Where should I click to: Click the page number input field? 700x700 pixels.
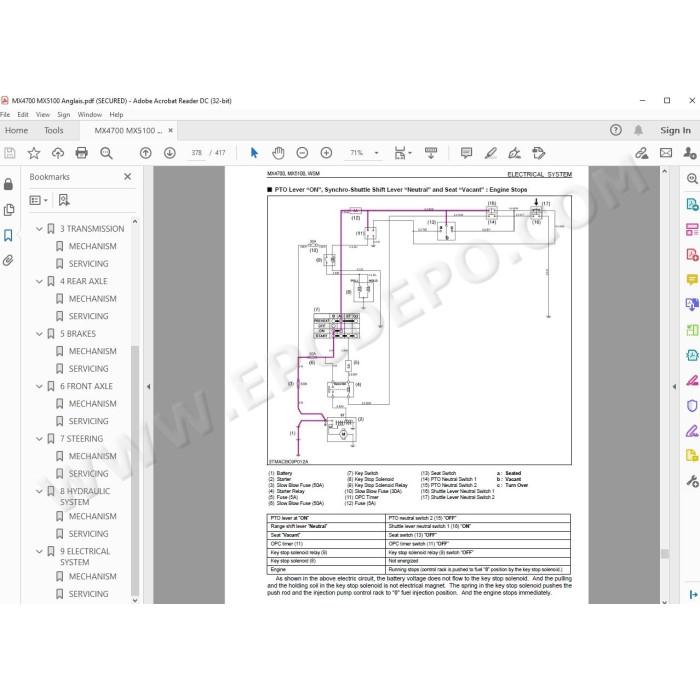pyautogui.click(x=196, y=153)
